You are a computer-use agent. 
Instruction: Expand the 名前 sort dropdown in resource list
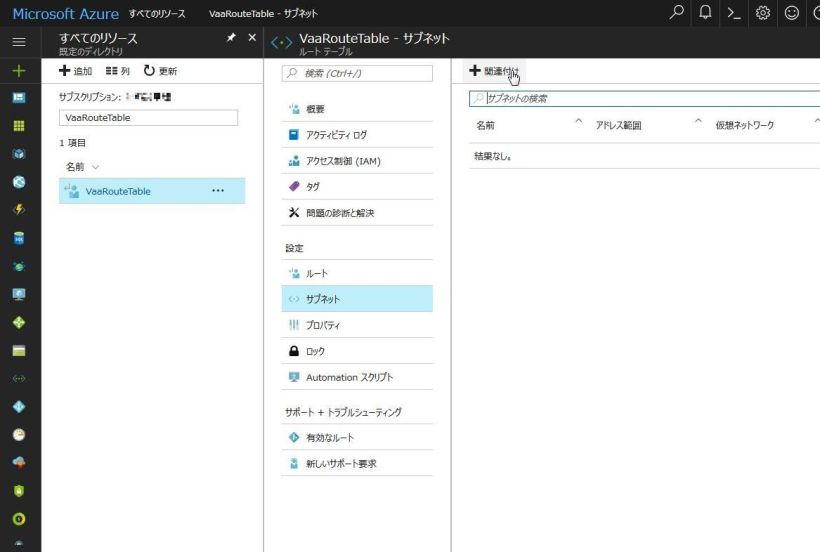pos(83,166)
